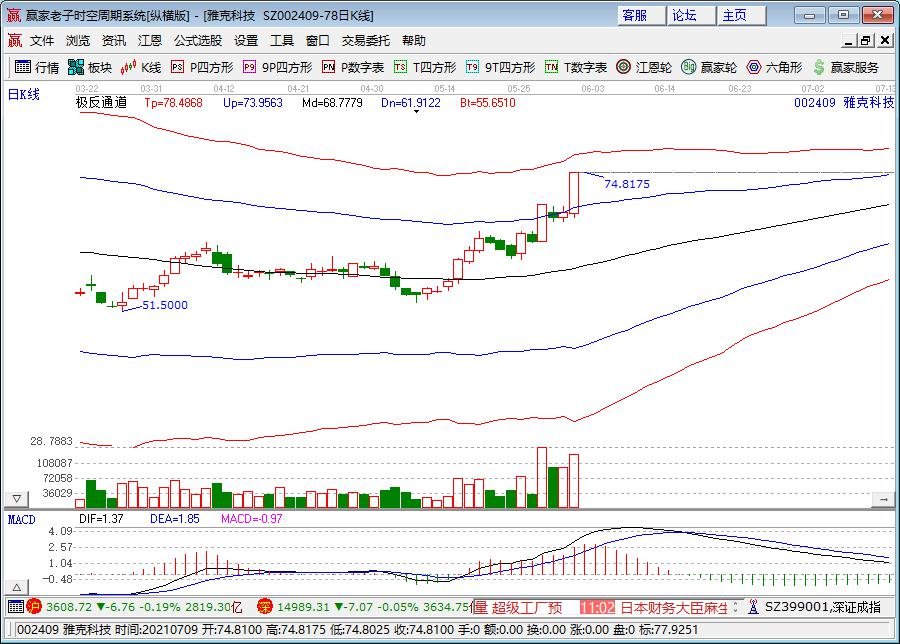
Task: Click the 论坛 forum button
Action: [x=692, y=15]
